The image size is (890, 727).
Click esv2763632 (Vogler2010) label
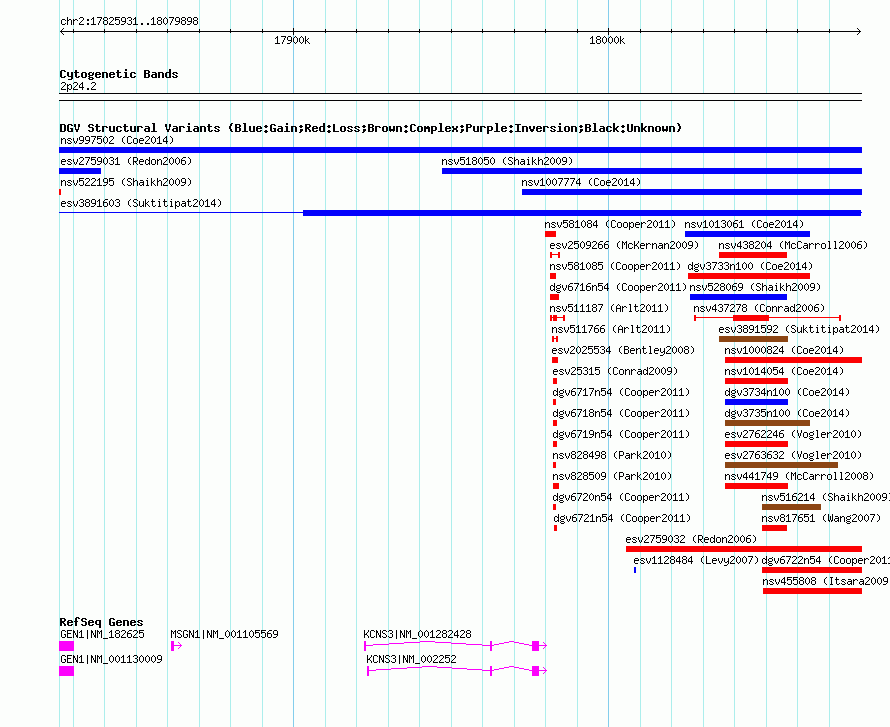(x=793, y=455)
